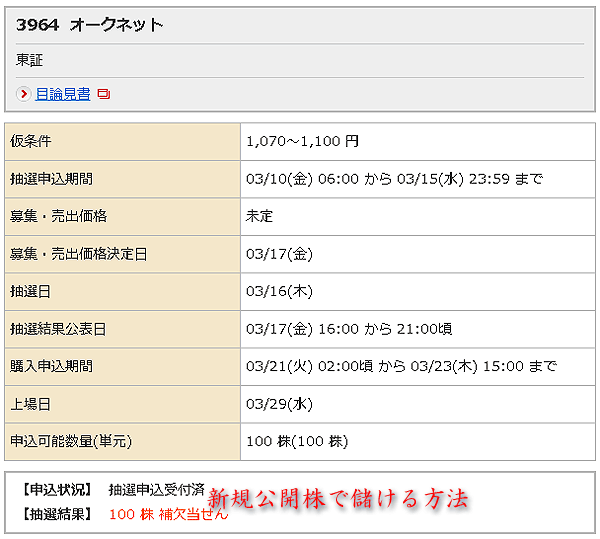
Task: Select the status 抽選申込受付済
Action: [157, 490]
